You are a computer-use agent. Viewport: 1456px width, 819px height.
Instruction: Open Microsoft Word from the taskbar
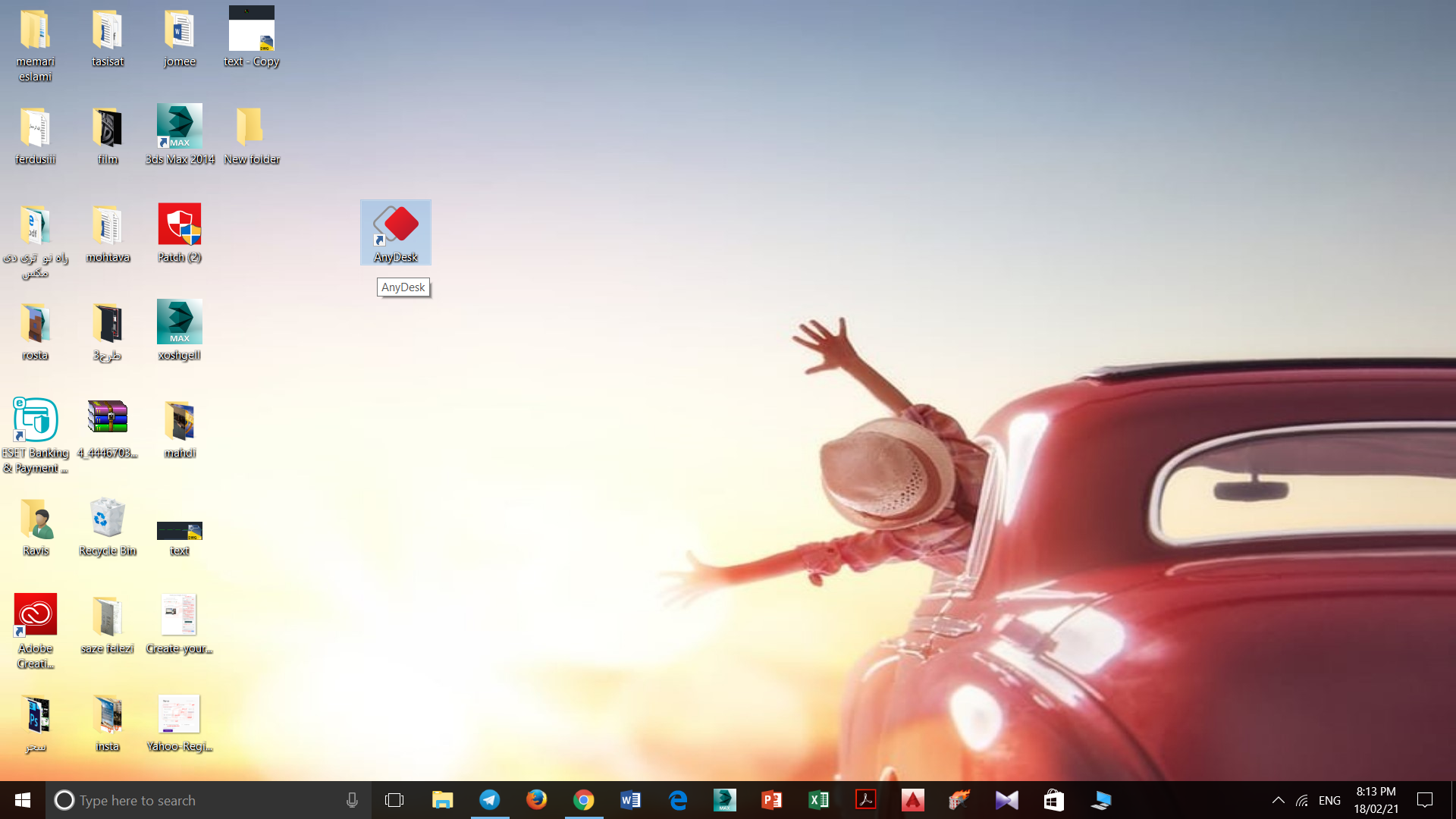coord(630,800)
